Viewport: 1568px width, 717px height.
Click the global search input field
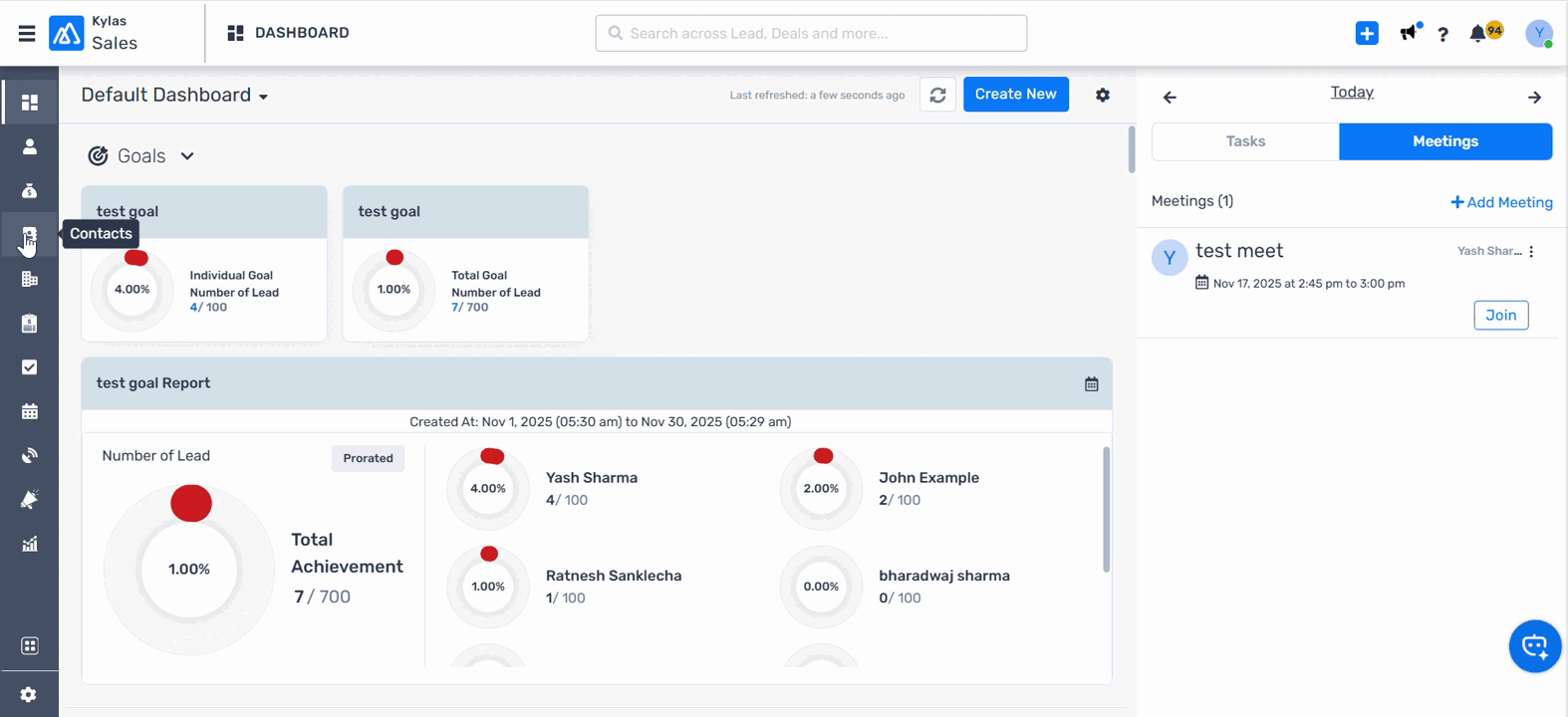[811, 33]
